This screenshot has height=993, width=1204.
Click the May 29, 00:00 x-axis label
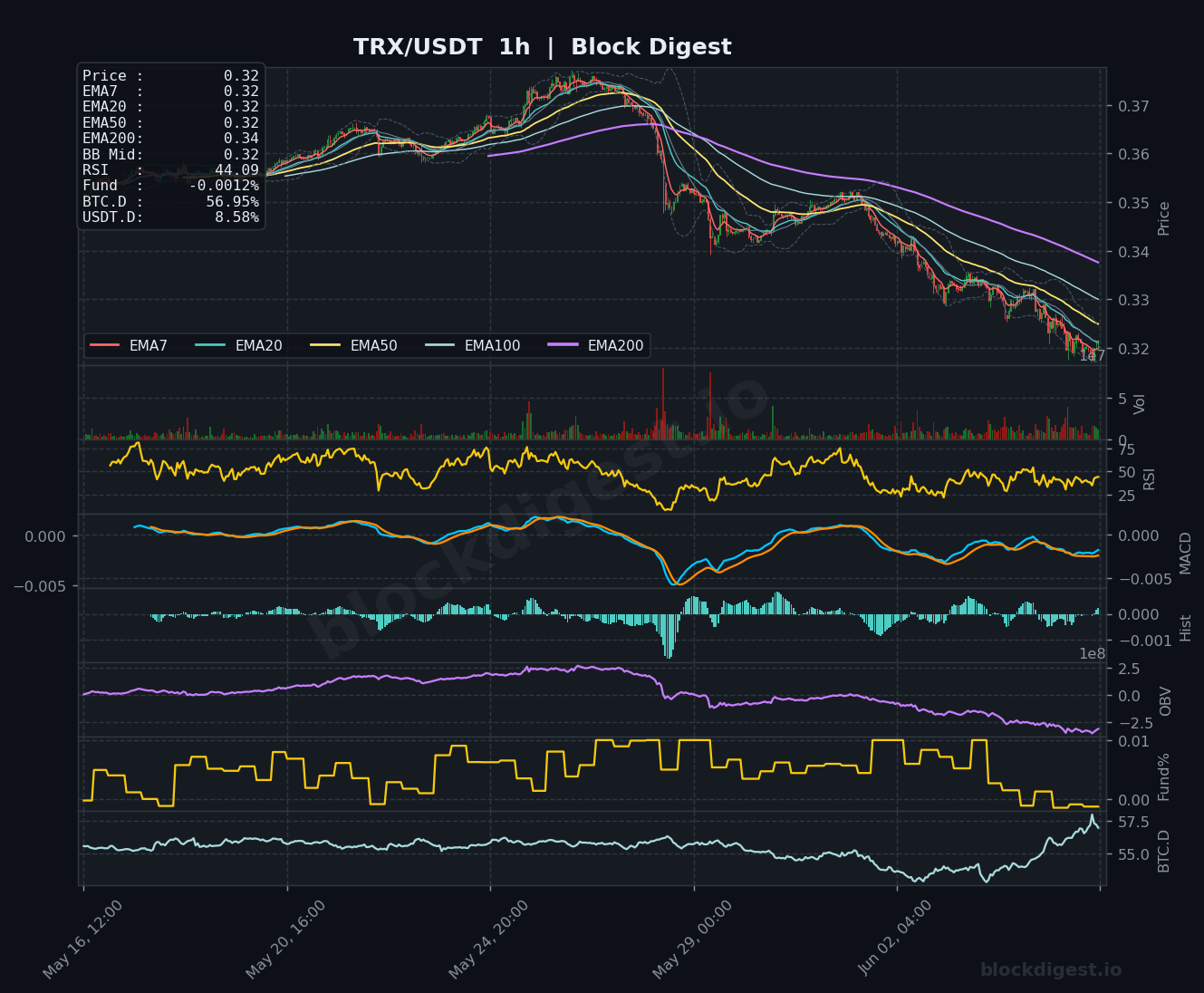pyautogui.click(x=692, y=940)
